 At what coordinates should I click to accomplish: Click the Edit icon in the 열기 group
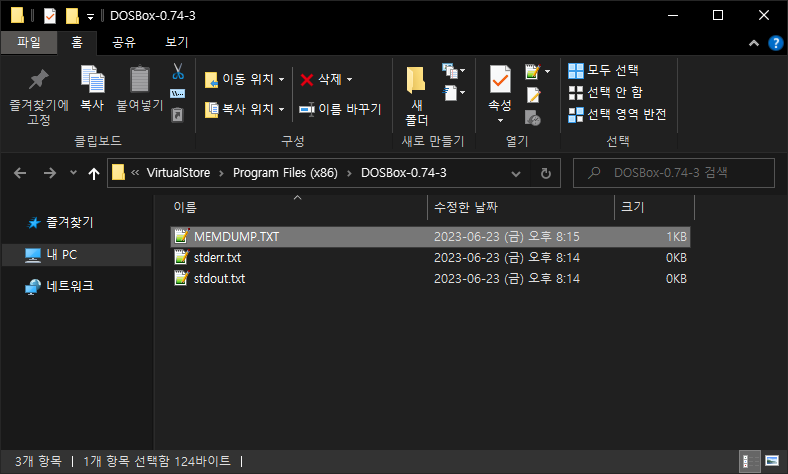533,94
